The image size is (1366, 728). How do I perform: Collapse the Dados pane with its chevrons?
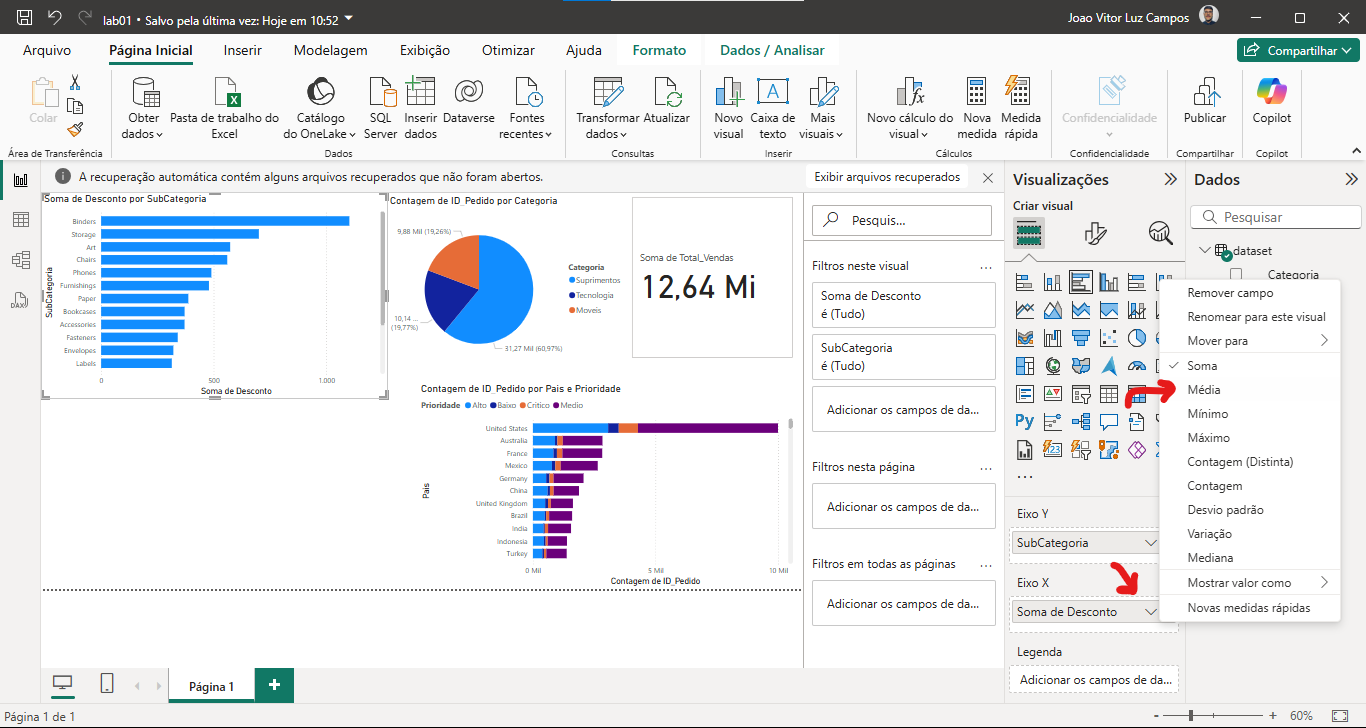[1352, 180]
